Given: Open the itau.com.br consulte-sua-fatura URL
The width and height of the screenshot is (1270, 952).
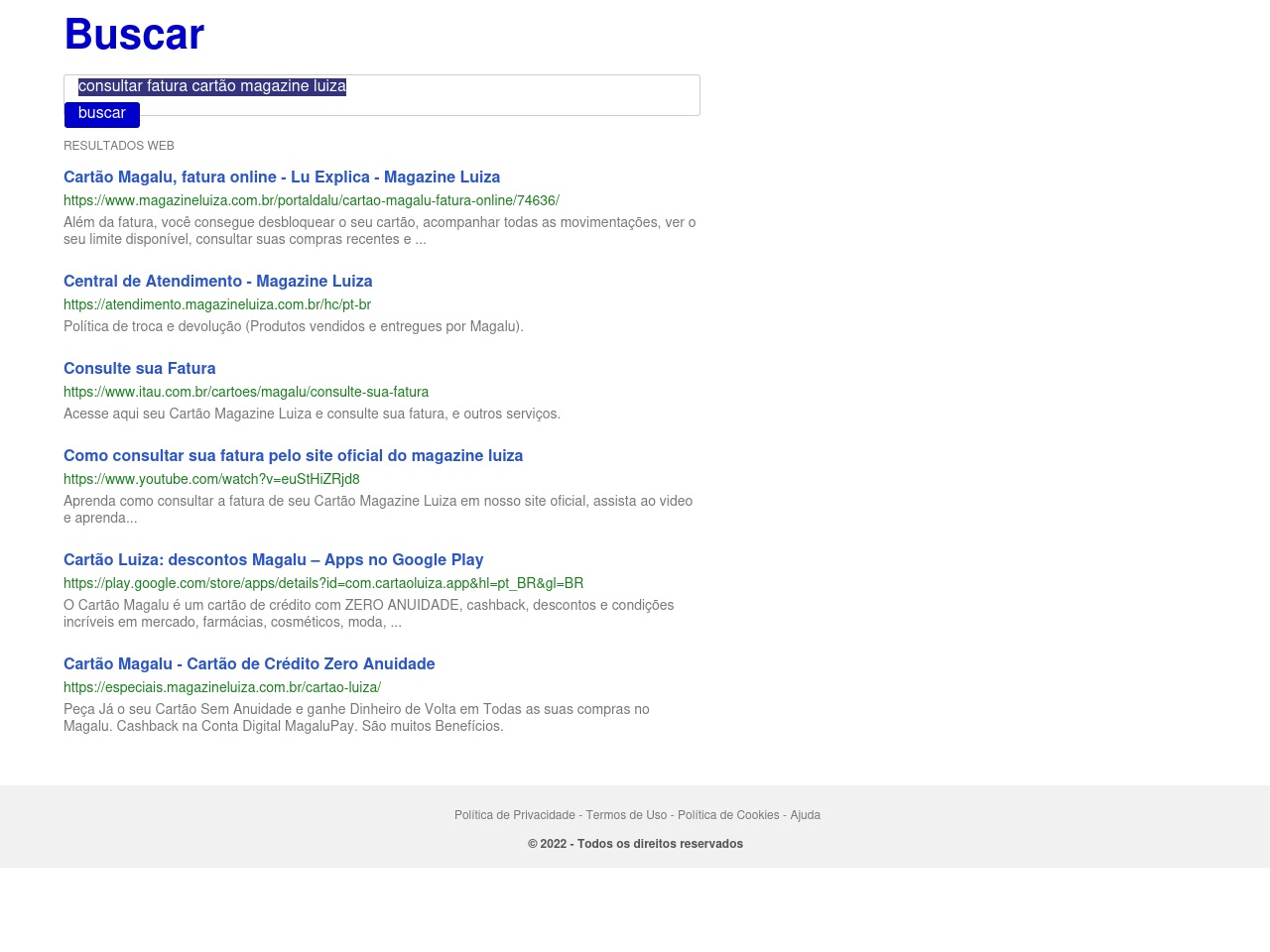Looking at the screenshot, I should click(246, 392).
